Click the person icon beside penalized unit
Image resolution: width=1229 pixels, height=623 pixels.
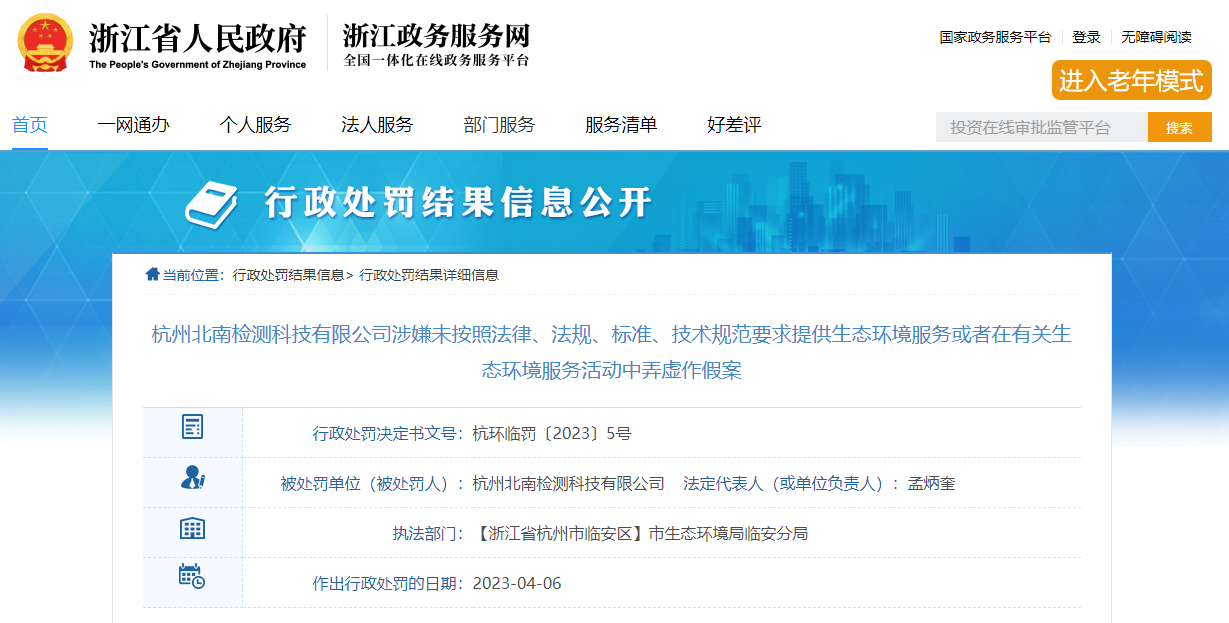(x=192, y=478)
